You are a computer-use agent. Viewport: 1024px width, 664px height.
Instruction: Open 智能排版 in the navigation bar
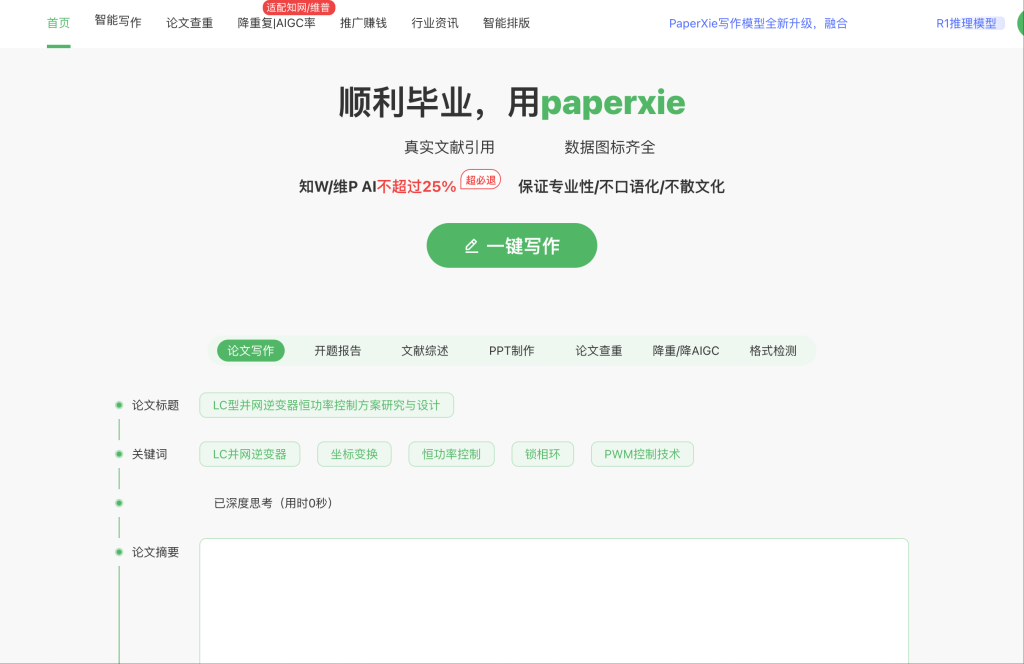tap(506, 23)
